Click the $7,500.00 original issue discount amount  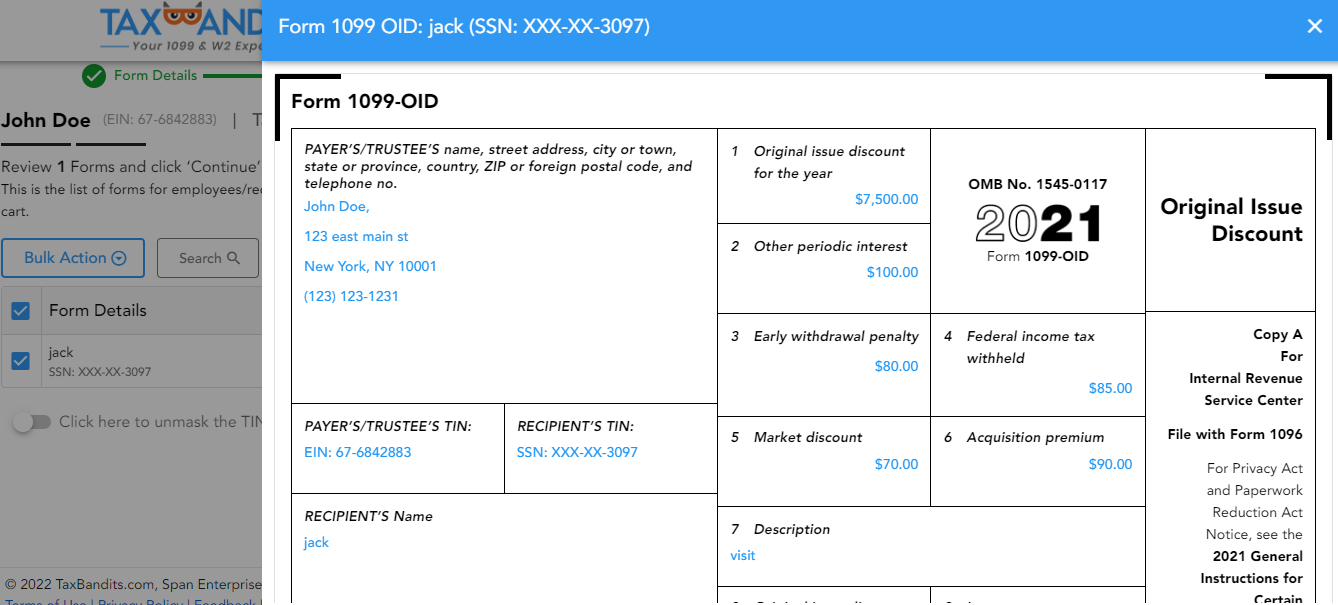click(886, 199)
